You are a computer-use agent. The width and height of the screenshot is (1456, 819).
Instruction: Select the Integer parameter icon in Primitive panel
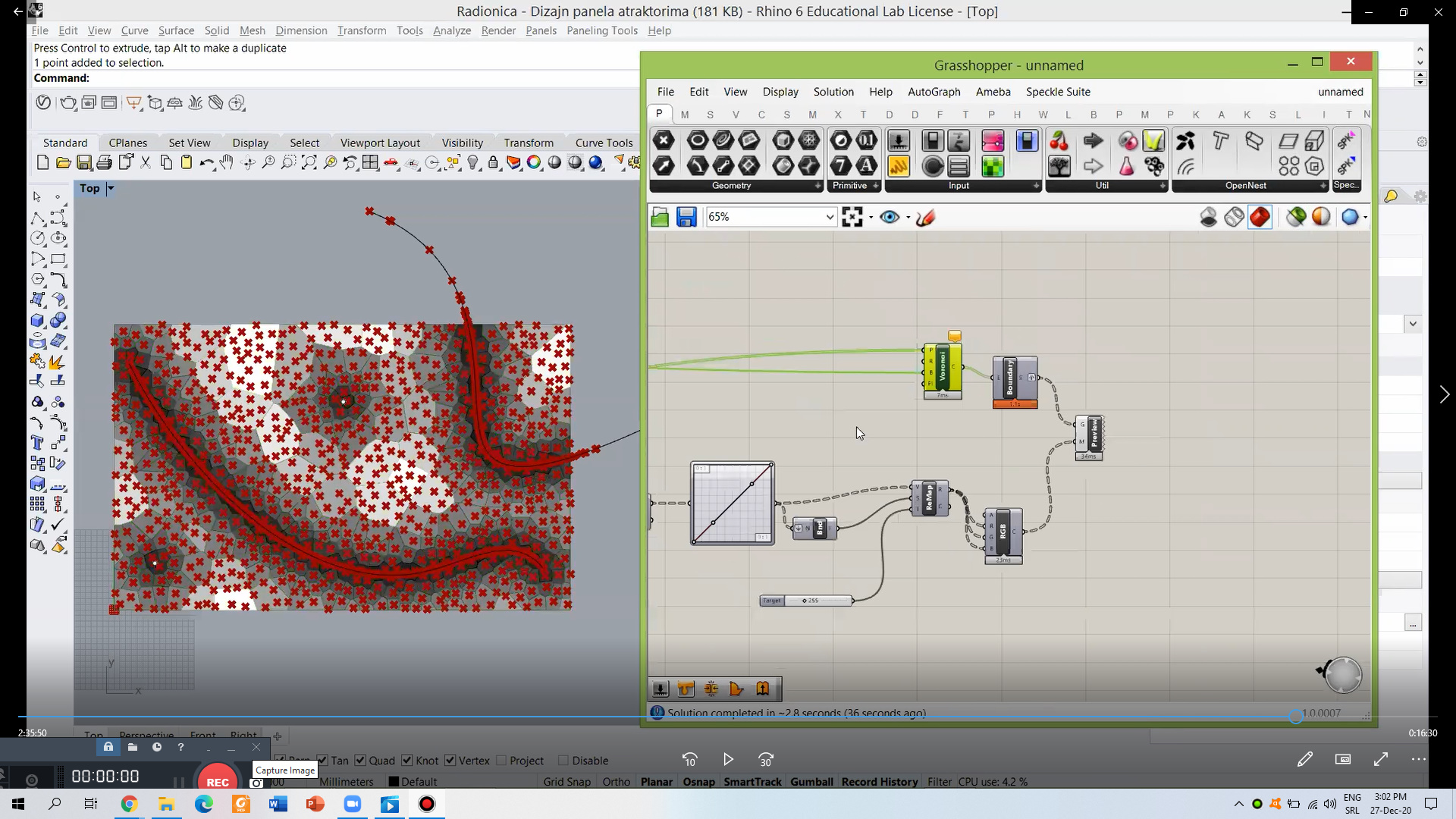click(x=841, y=165)
